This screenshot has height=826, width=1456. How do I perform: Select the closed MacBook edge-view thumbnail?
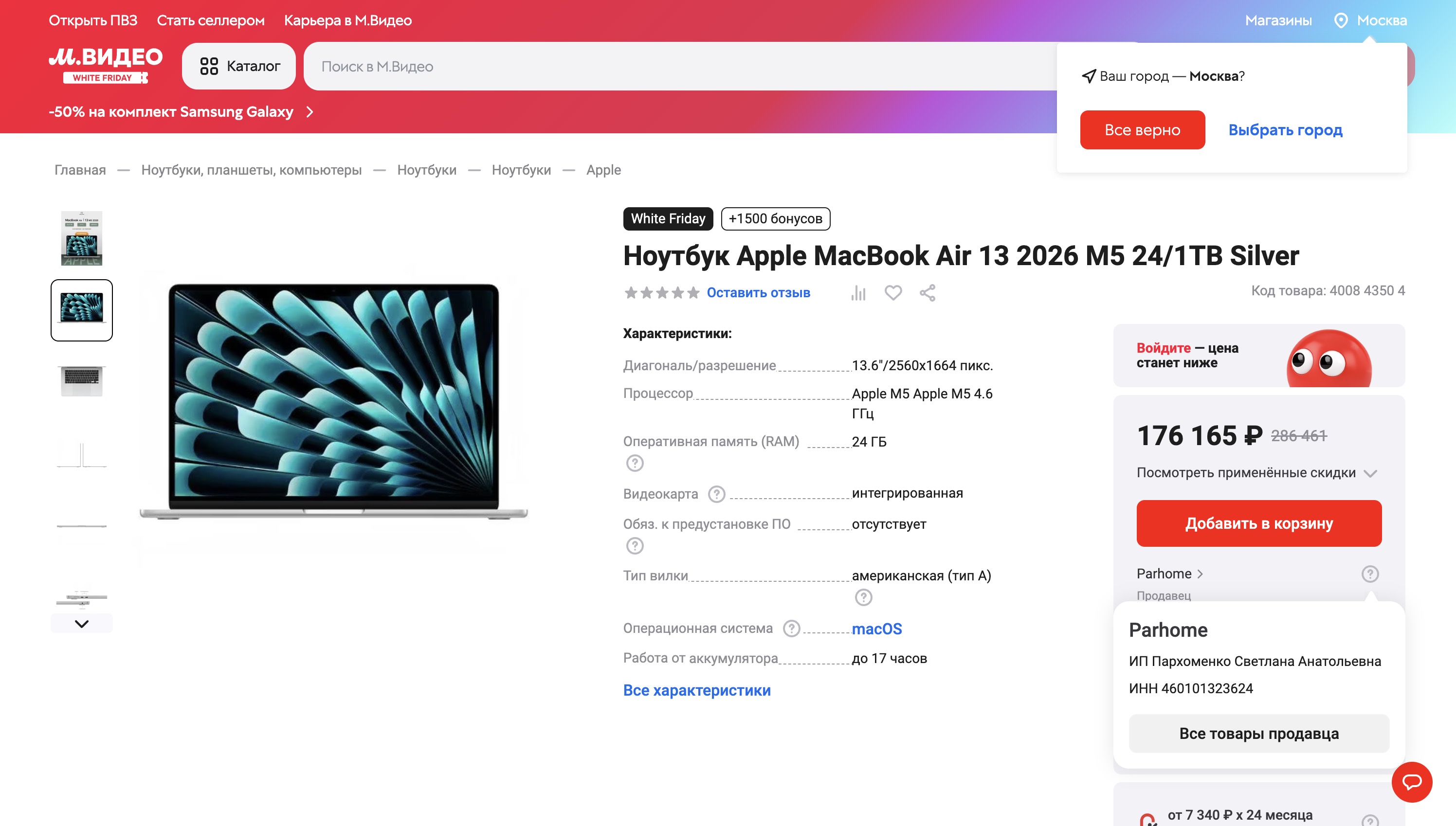[82, 525]
